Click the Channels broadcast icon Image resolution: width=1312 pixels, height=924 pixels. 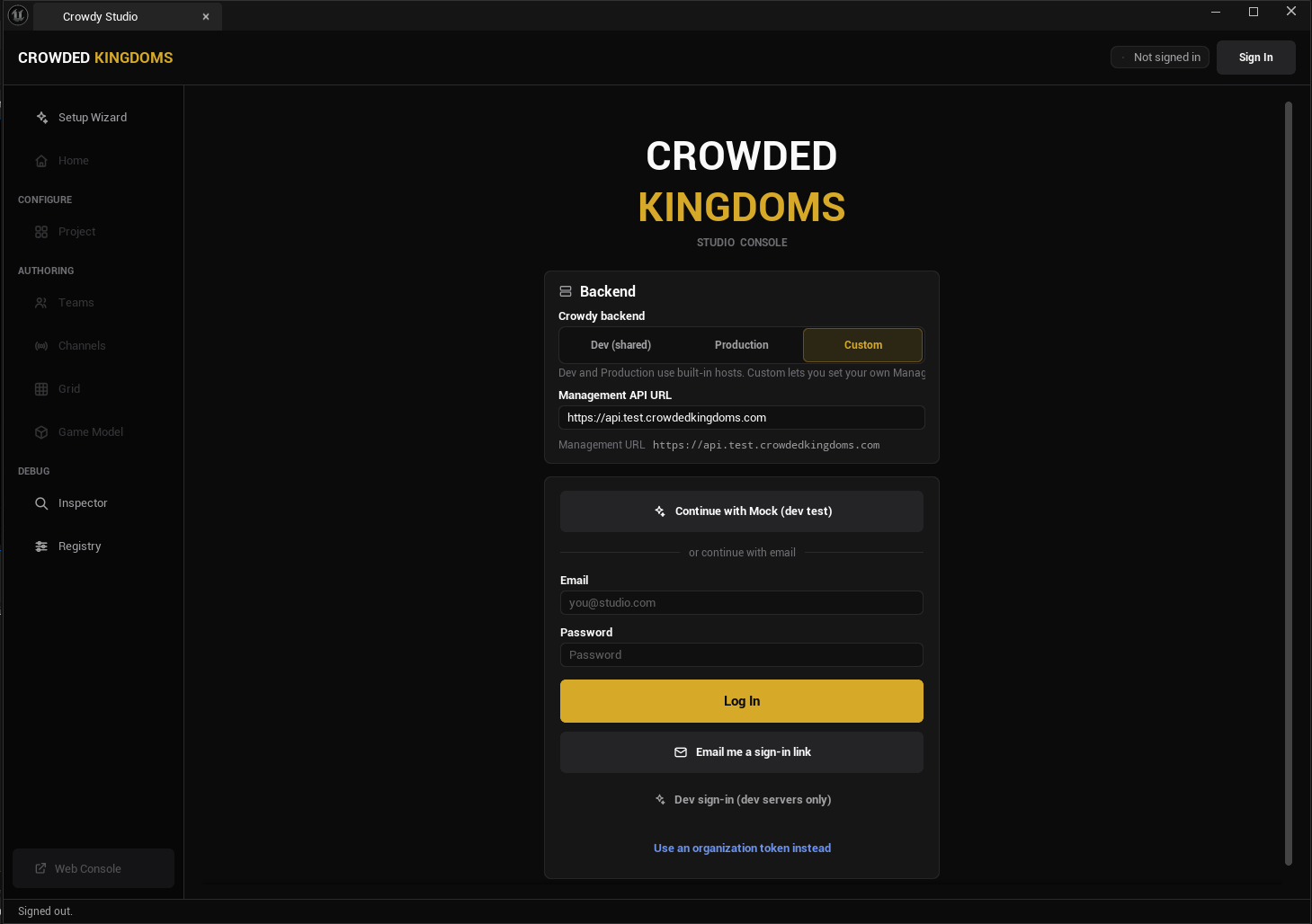(41, 346)
